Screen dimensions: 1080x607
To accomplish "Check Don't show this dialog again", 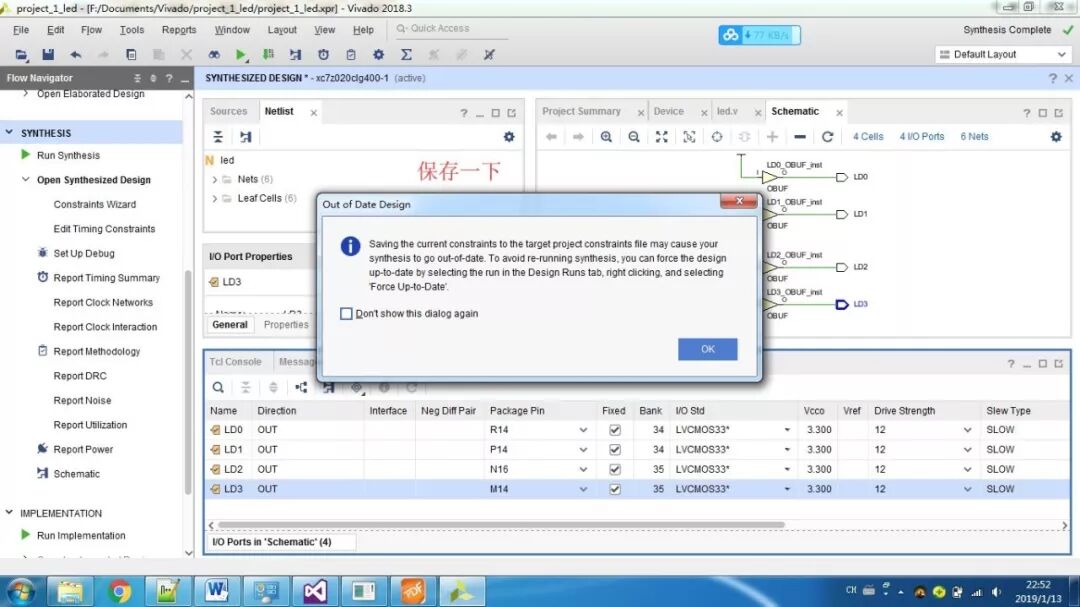I will coord(346,313).
